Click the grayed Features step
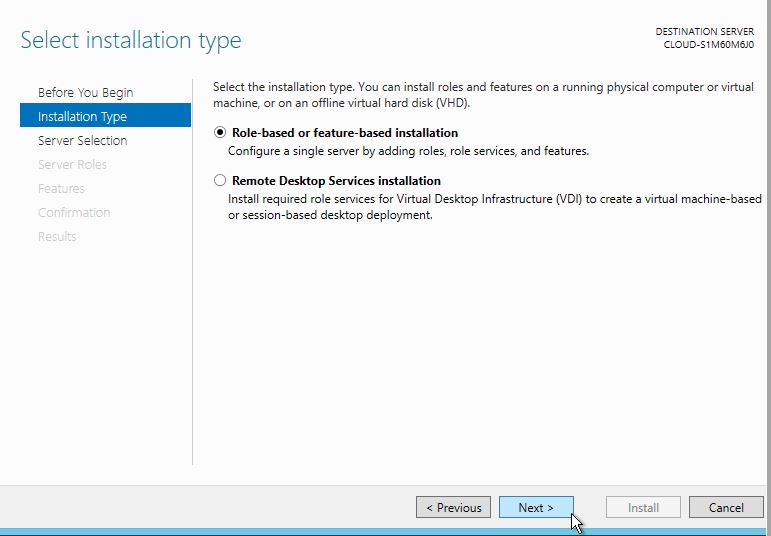771x536 pixels. (x=61, y=189)
